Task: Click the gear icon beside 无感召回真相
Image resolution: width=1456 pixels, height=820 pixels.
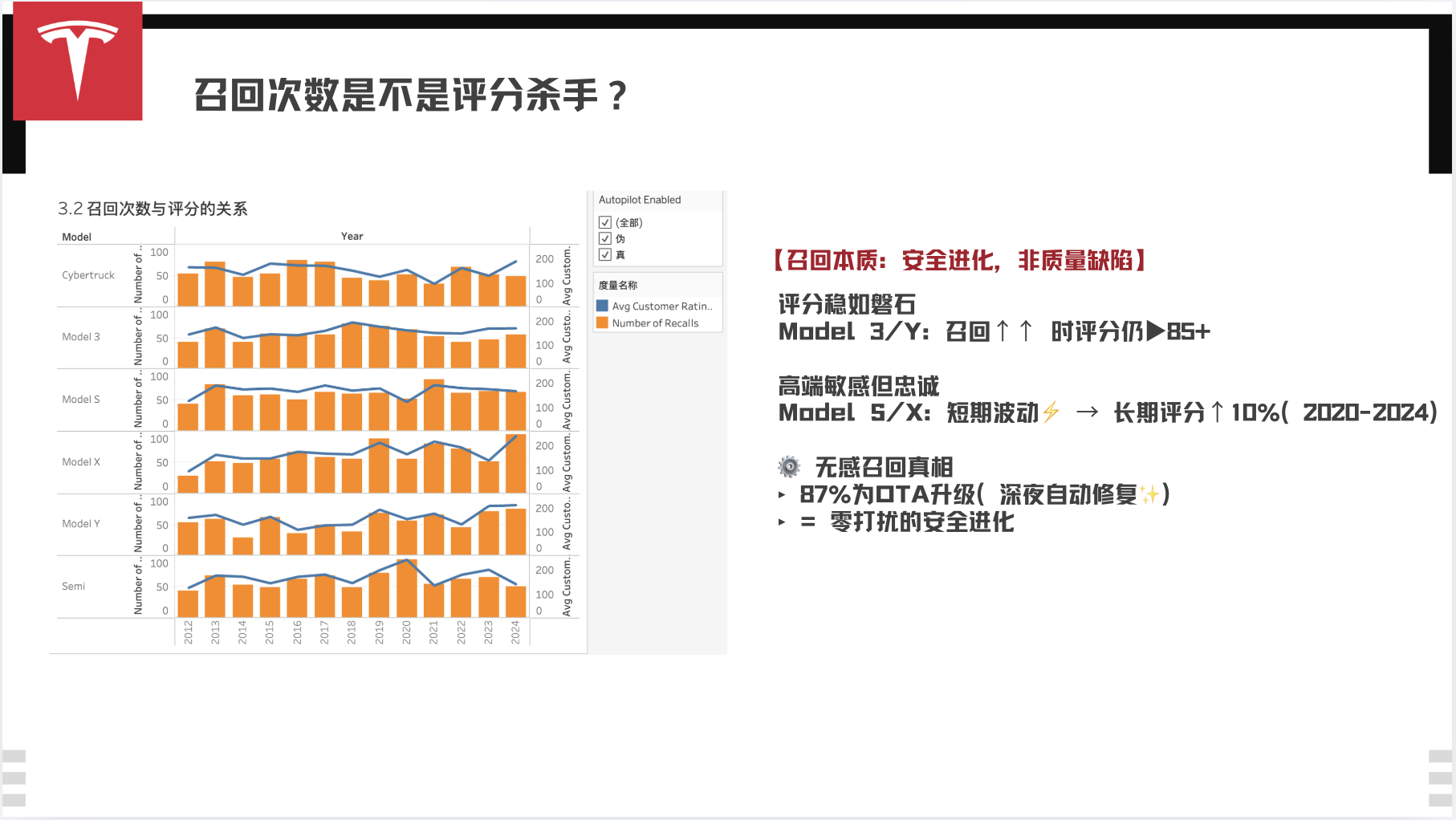Action: [789, 466]
